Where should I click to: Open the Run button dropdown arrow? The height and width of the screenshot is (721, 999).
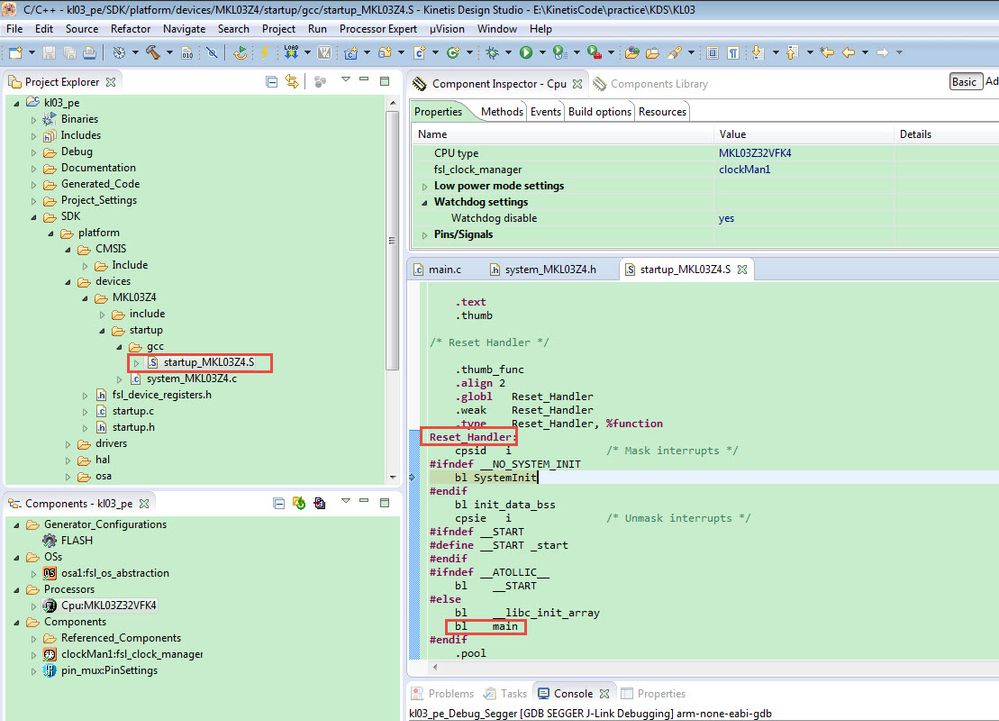tap(542, 53)
